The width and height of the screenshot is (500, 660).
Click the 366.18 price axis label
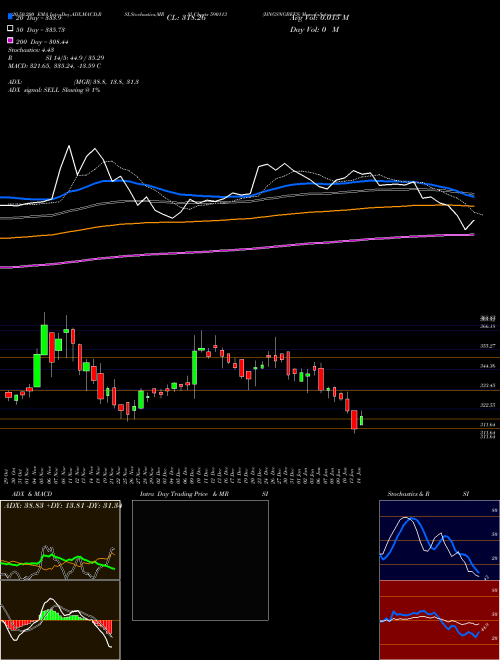point(487,326)
